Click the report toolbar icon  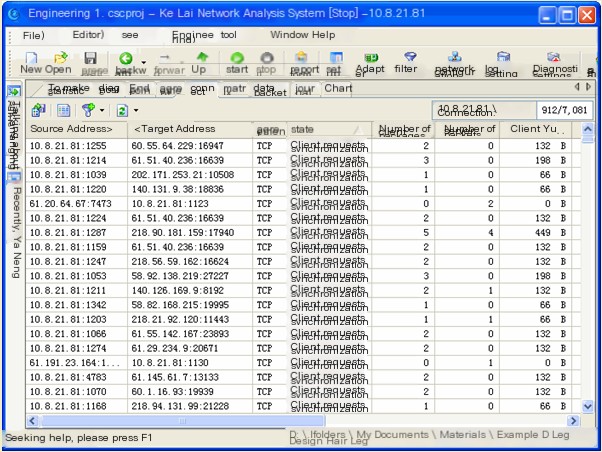(302, 57)
